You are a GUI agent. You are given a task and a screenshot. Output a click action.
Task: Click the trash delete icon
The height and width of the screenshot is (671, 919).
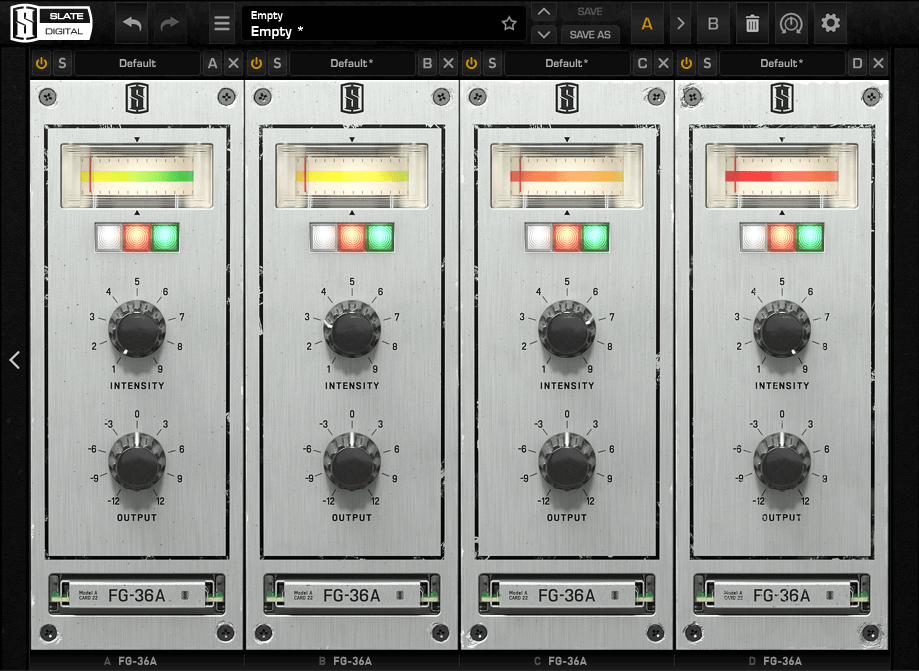tap(752, 23)
